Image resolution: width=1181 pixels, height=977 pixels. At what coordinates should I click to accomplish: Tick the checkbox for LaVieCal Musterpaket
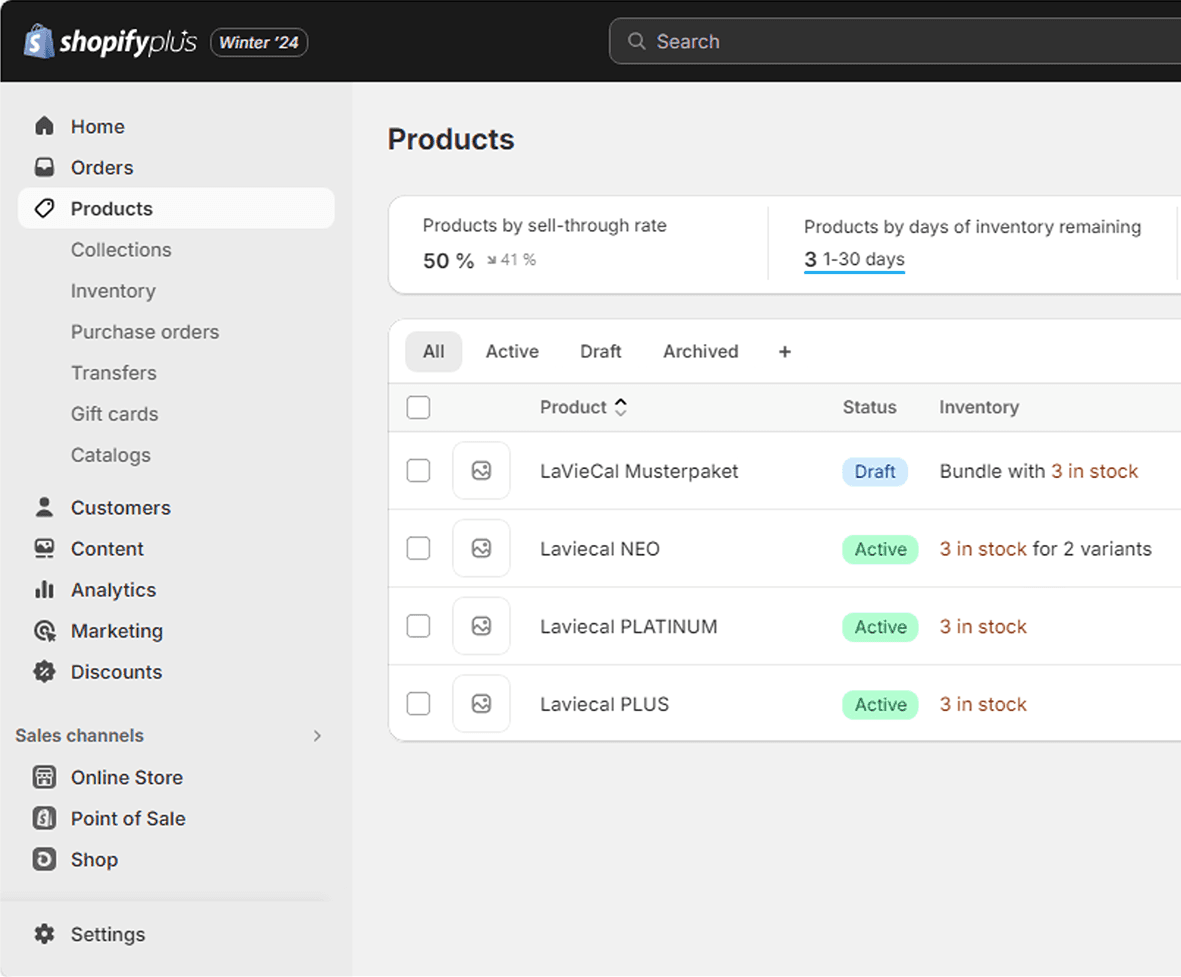418,470
